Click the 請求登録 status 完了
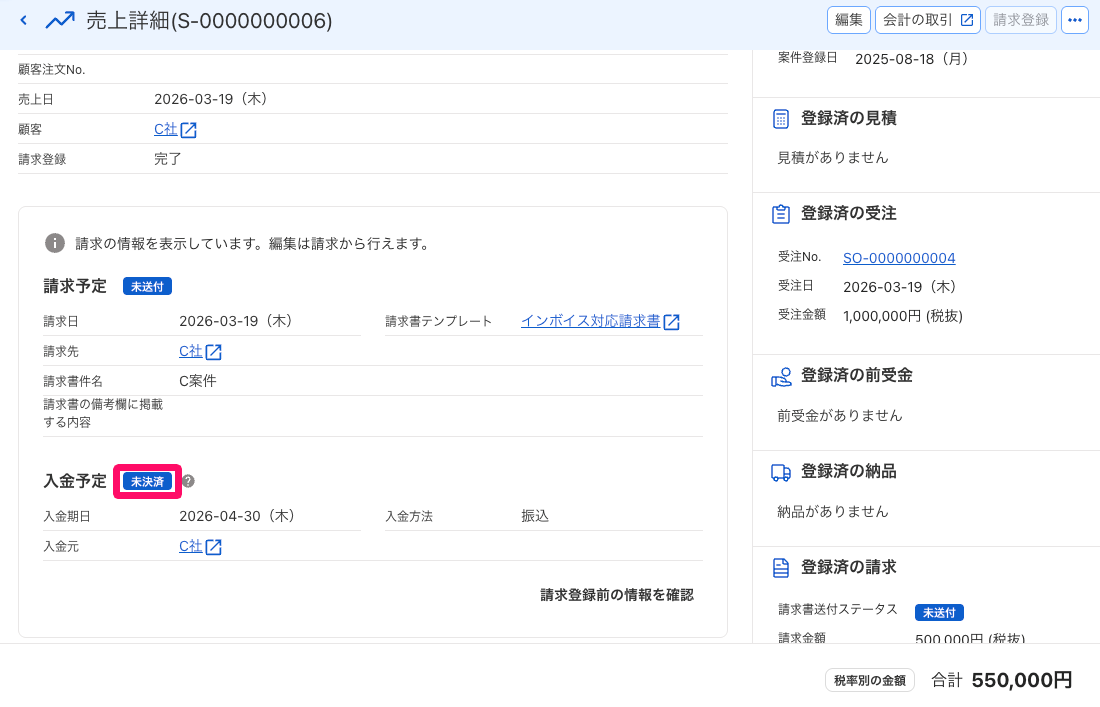 click(x=168, y=159)
